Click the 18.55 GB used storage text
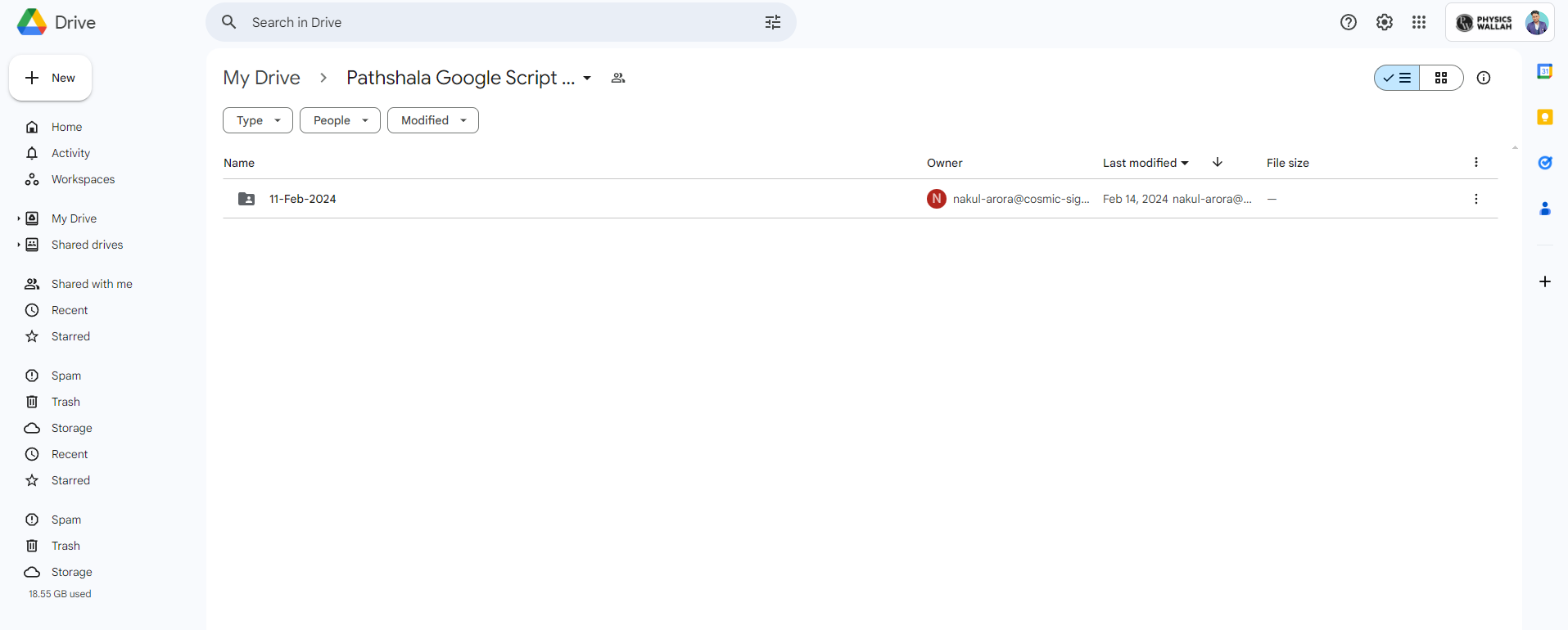The image size is (1568, 630). 60,594
